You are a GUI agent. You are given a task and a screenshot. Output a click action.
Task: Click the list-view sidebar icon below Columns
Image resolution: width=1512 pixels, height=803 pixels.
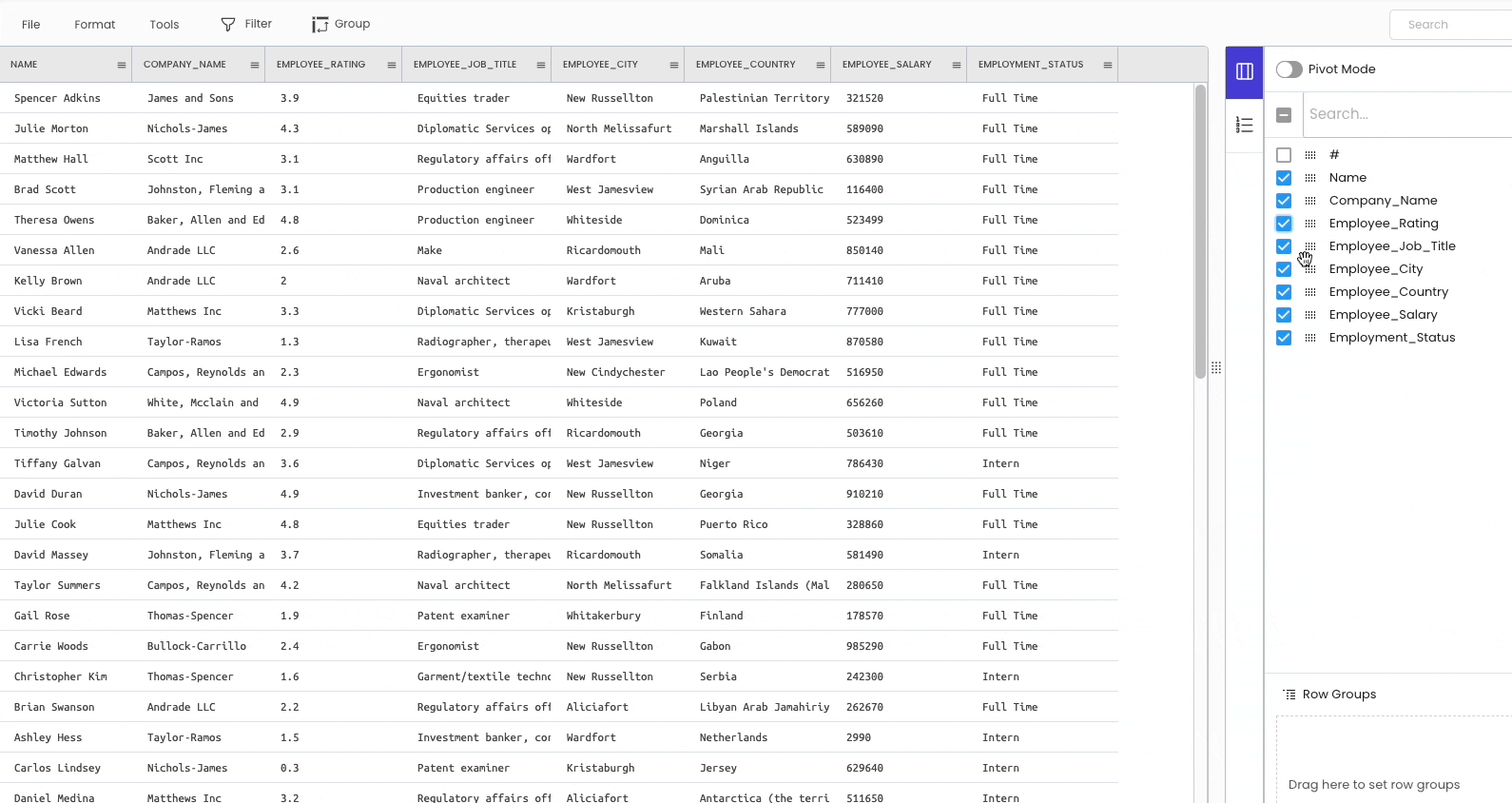coord(1244,125)
